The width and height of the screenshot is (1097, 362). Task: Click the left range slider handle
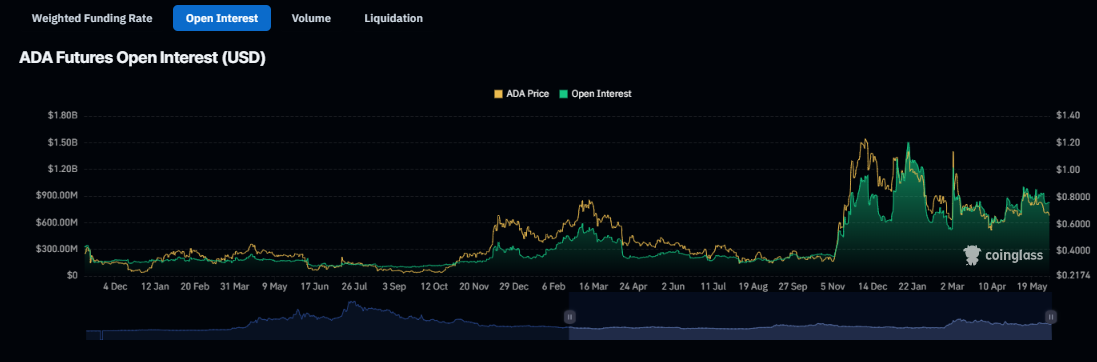[569, 317]
